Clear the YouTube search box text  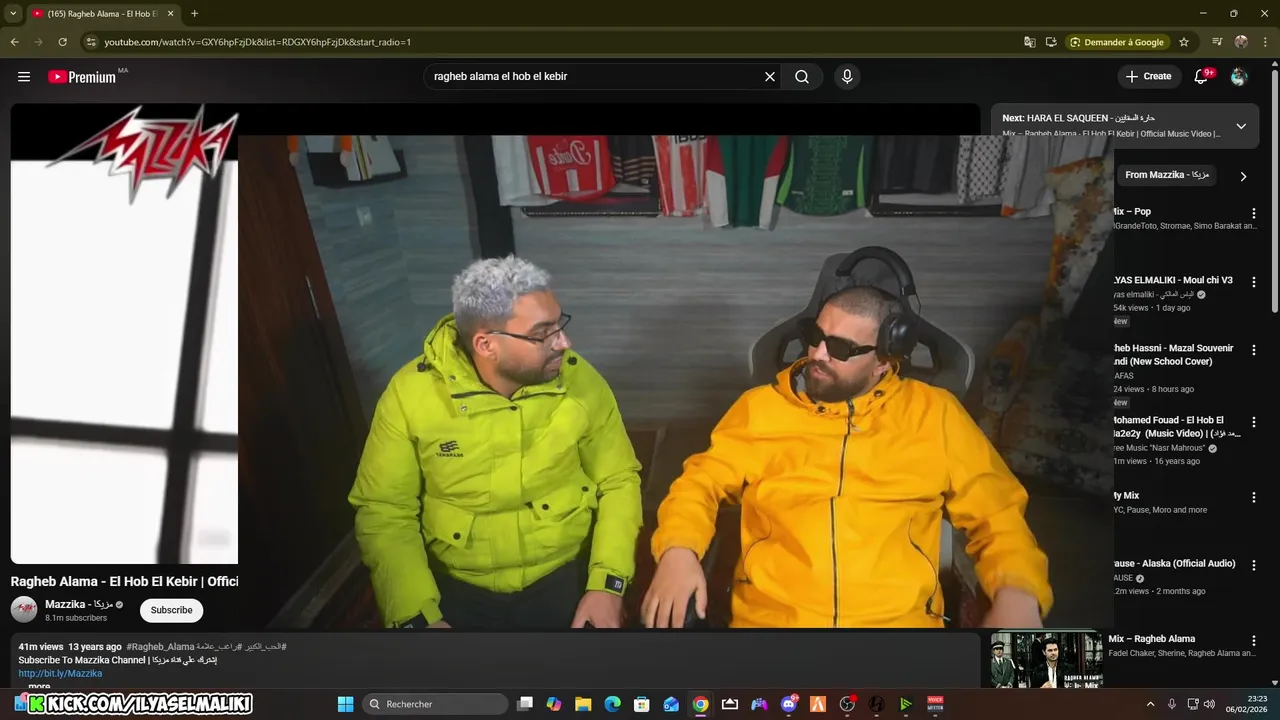[770, 77]
